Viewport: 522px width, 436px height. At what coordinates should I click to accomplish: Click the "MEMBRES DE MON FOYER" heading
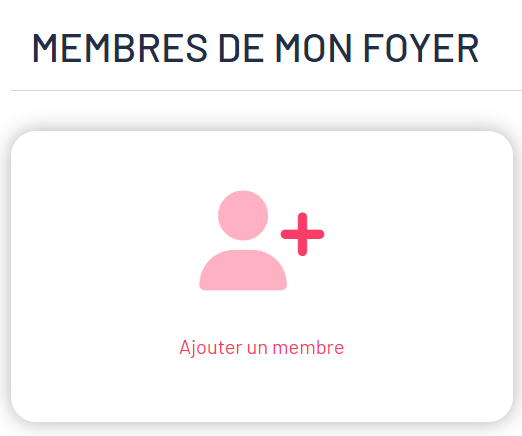tap(256, 48)
